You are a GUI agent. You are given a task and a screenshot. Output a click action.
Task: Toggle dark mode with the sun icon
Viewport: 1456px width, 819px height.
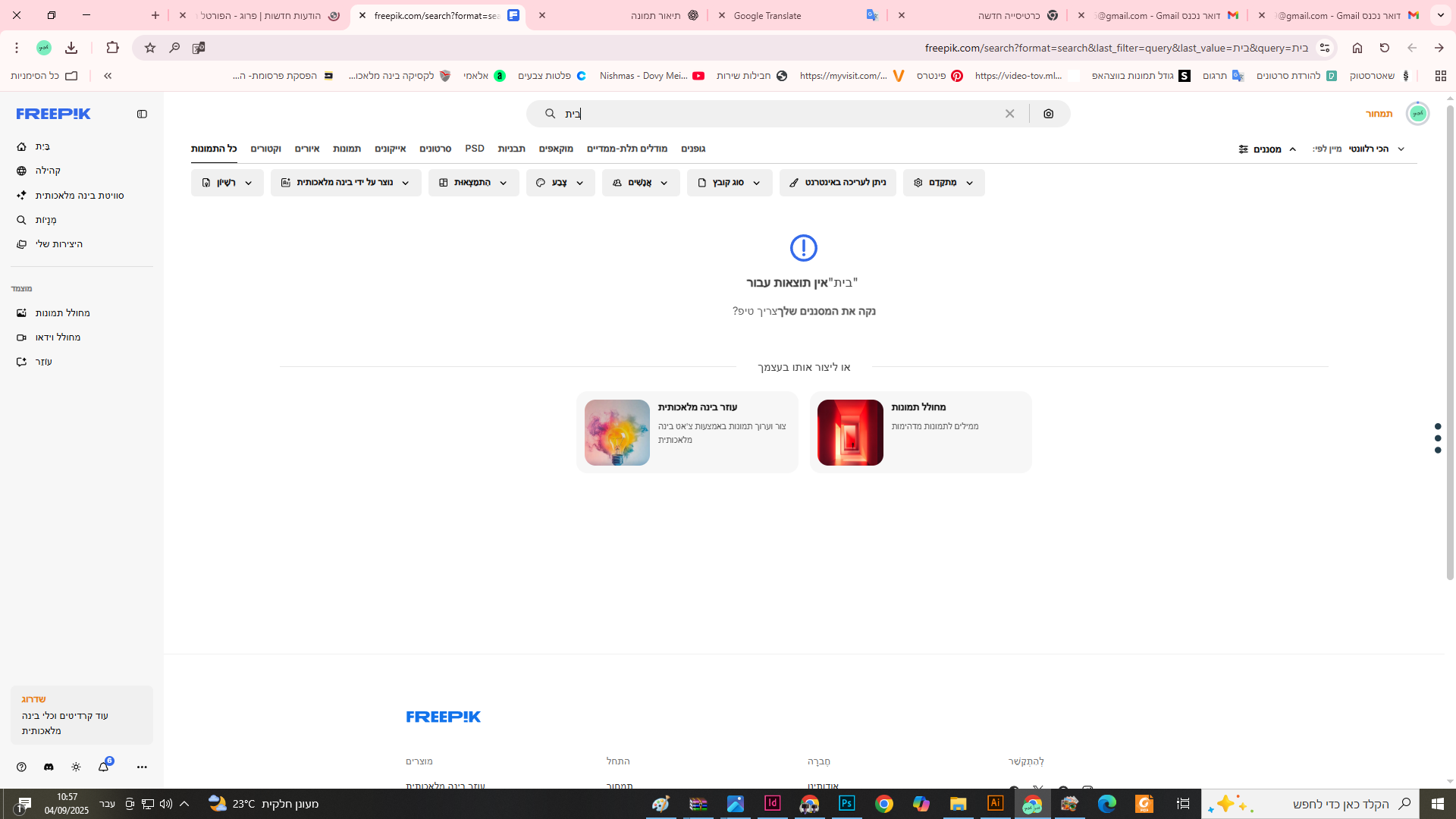coord(76,767)
